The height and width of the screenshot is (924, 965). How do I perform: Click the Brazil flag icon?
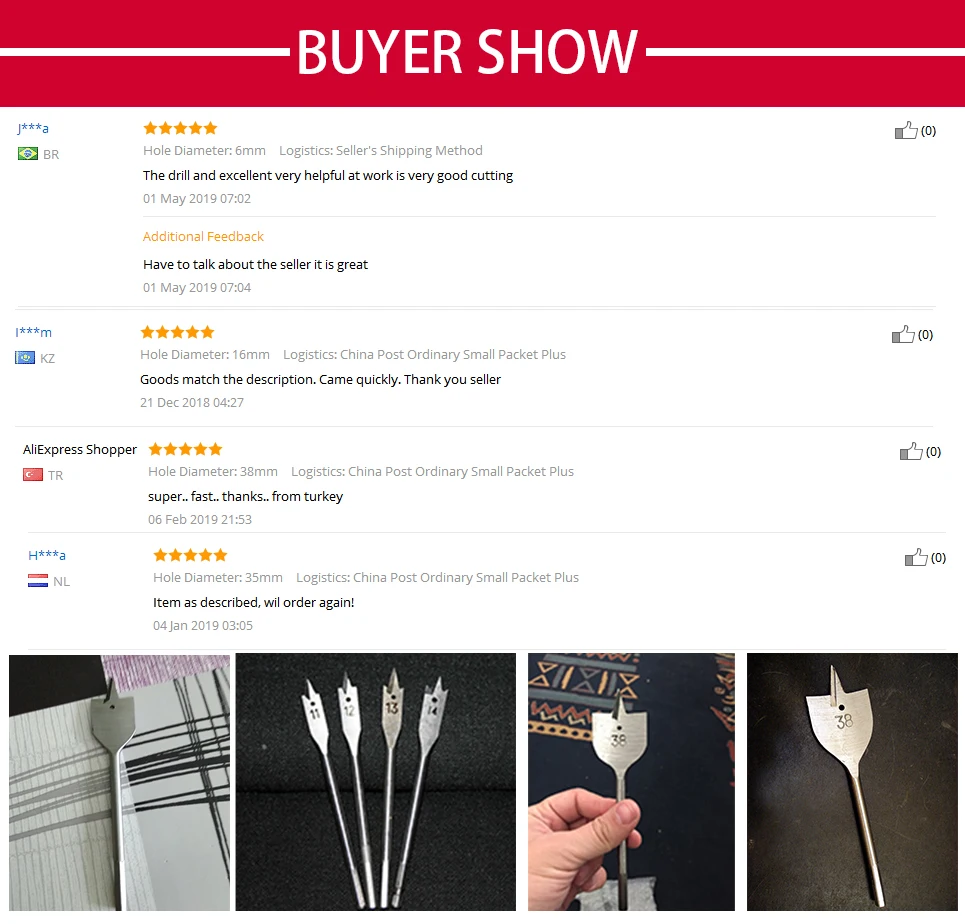coord(28,154)
